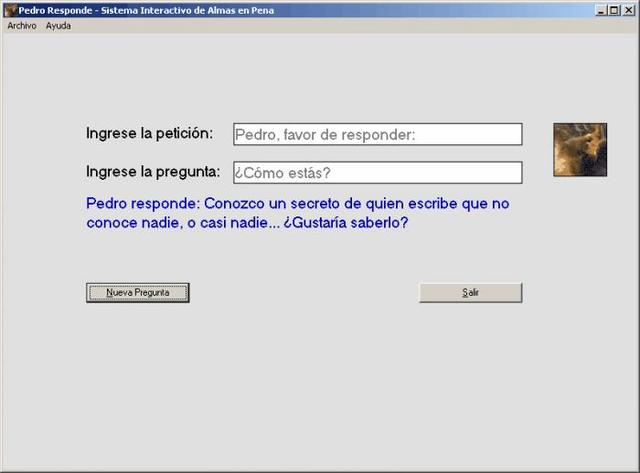Click the Salir button
Image resolution: width=640 pixels, height=473 pixels.
coord(471,293)
